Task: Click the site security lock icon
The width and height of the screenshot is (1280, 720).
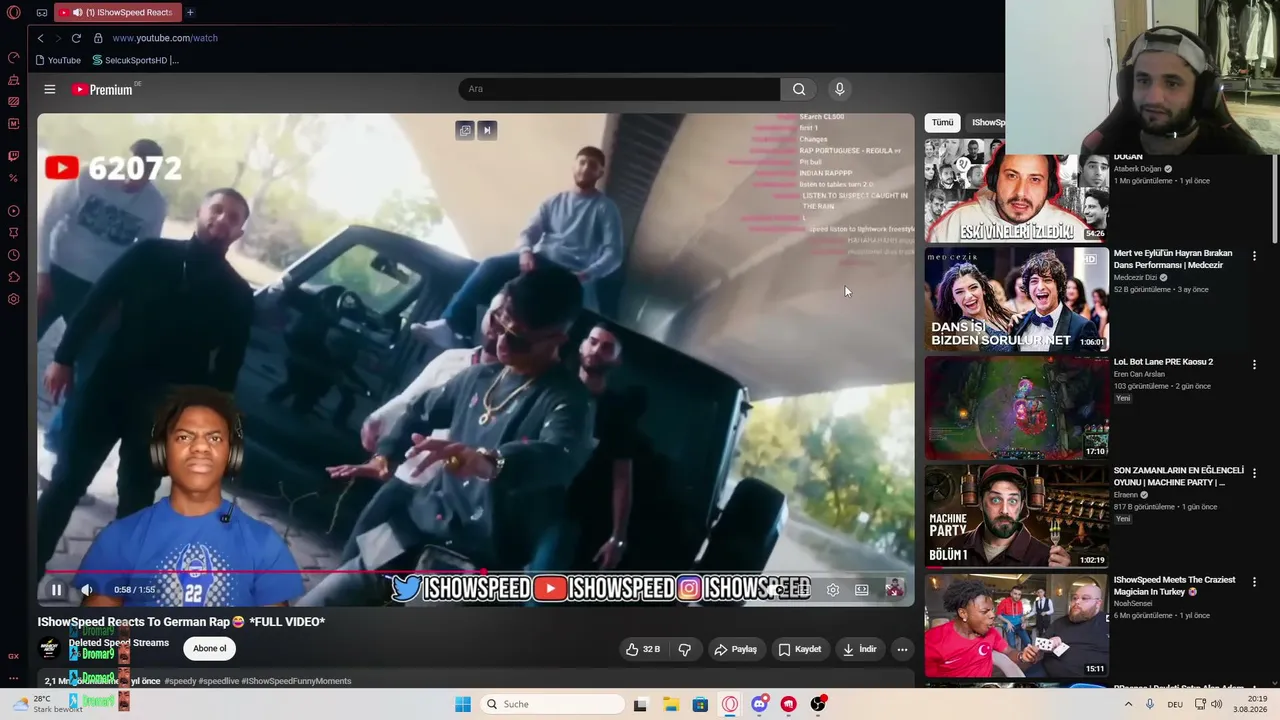Action: coord(98,38)
